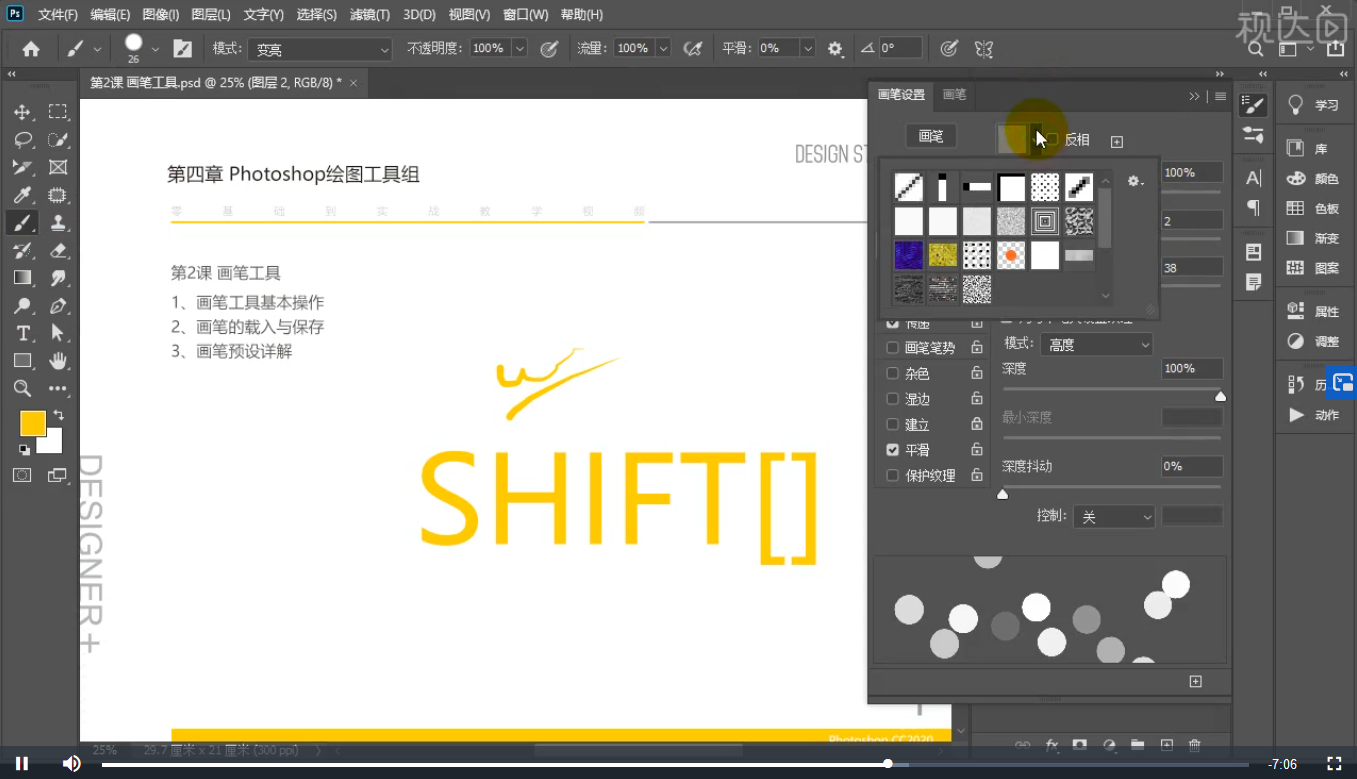This screenshot has width=1357, height=779.
Task: Expand the collapsed panel arrows in Brush Settings
Action: (x=1194, y=96)
